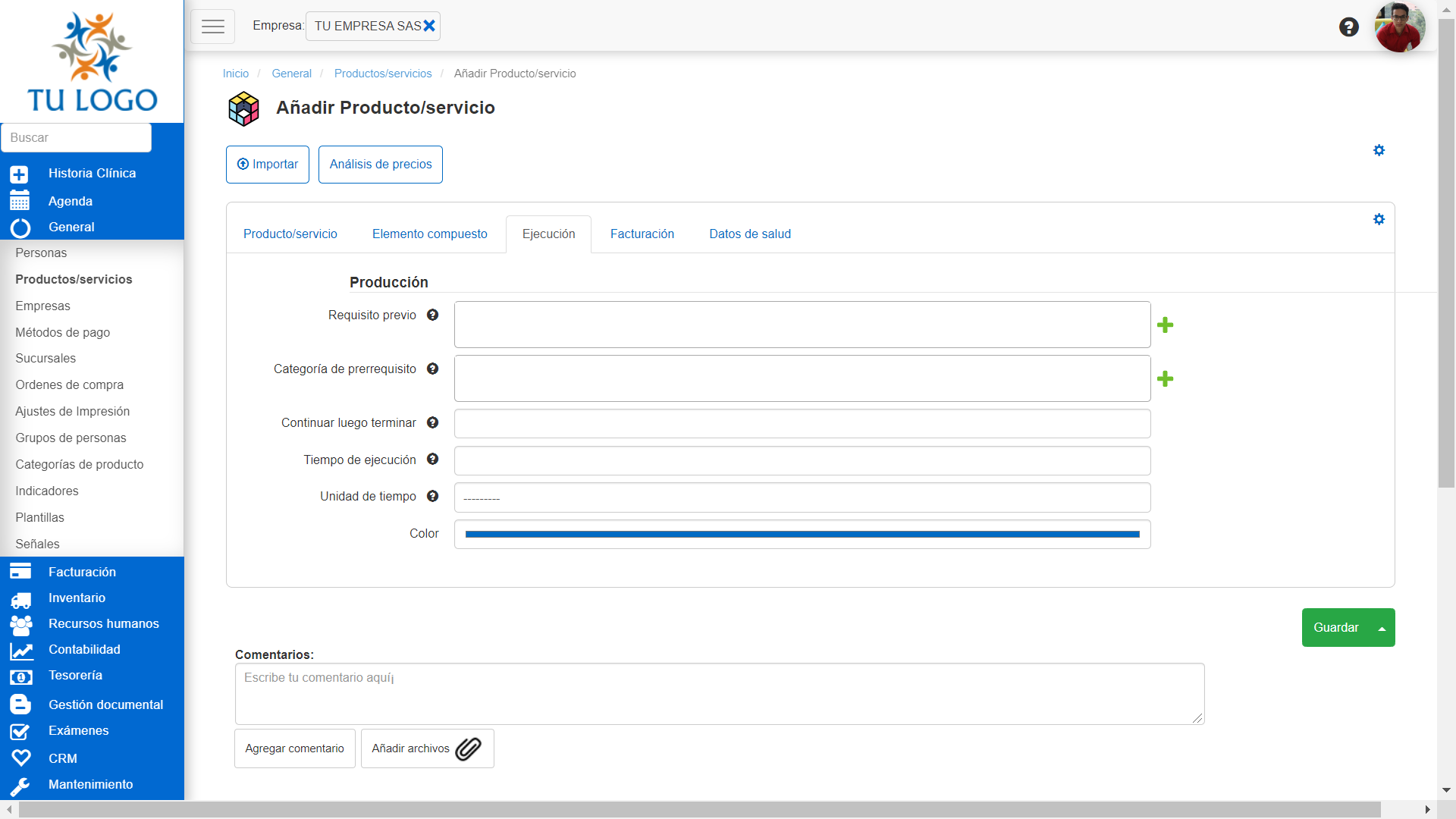
Task: Open the Unidad de tiempo dropdown
Action: coord(802,498)
